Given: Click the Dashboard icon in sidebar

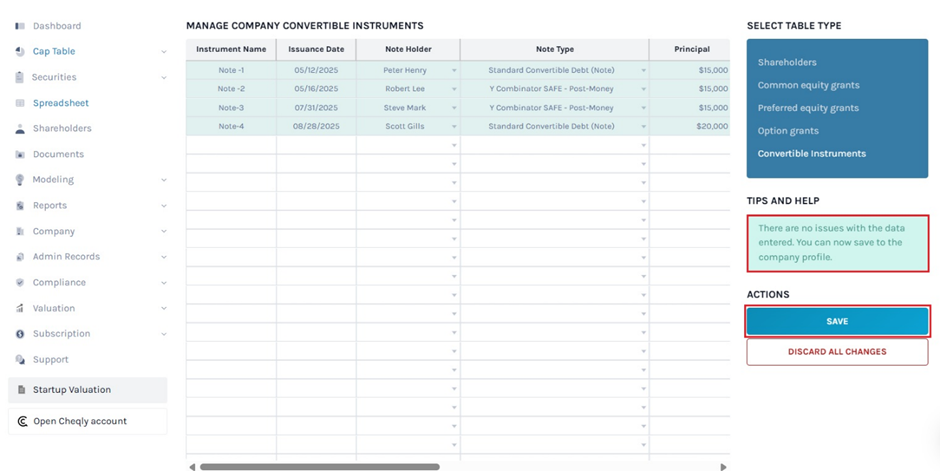Looking at the screenshot, I should (x=20, y=26).
